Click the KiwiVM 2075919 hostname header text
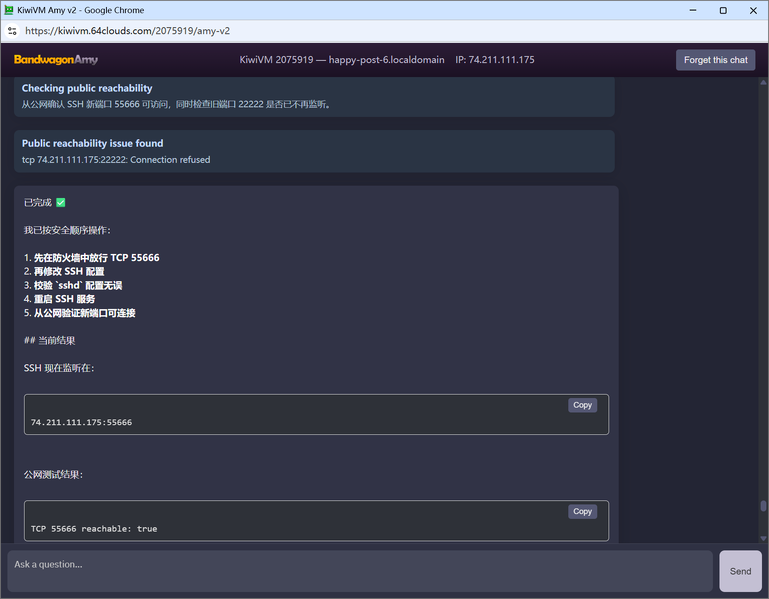The width and height of the screenshot is (769, 599). pyautogui.click(x=342, y=60)
